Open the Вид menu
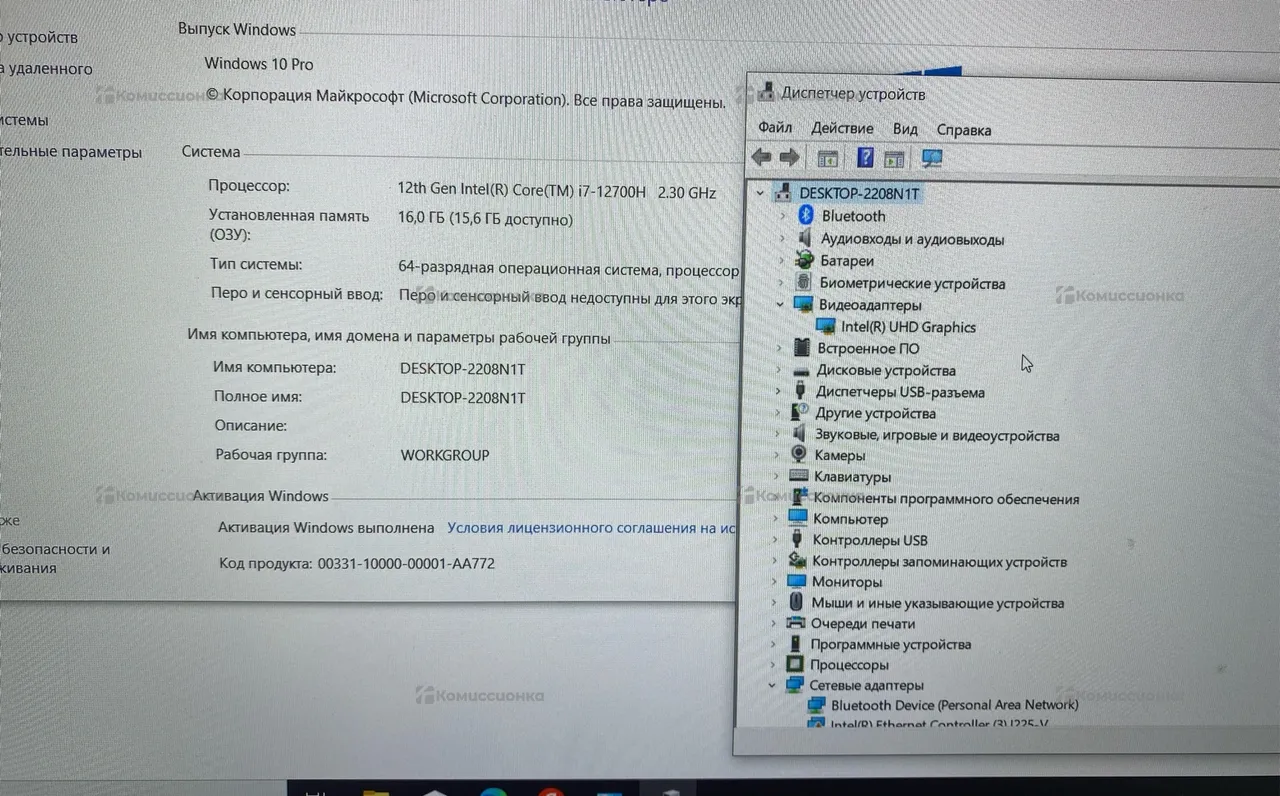The height and width of the screenshot is (796, 1280). 905,129
